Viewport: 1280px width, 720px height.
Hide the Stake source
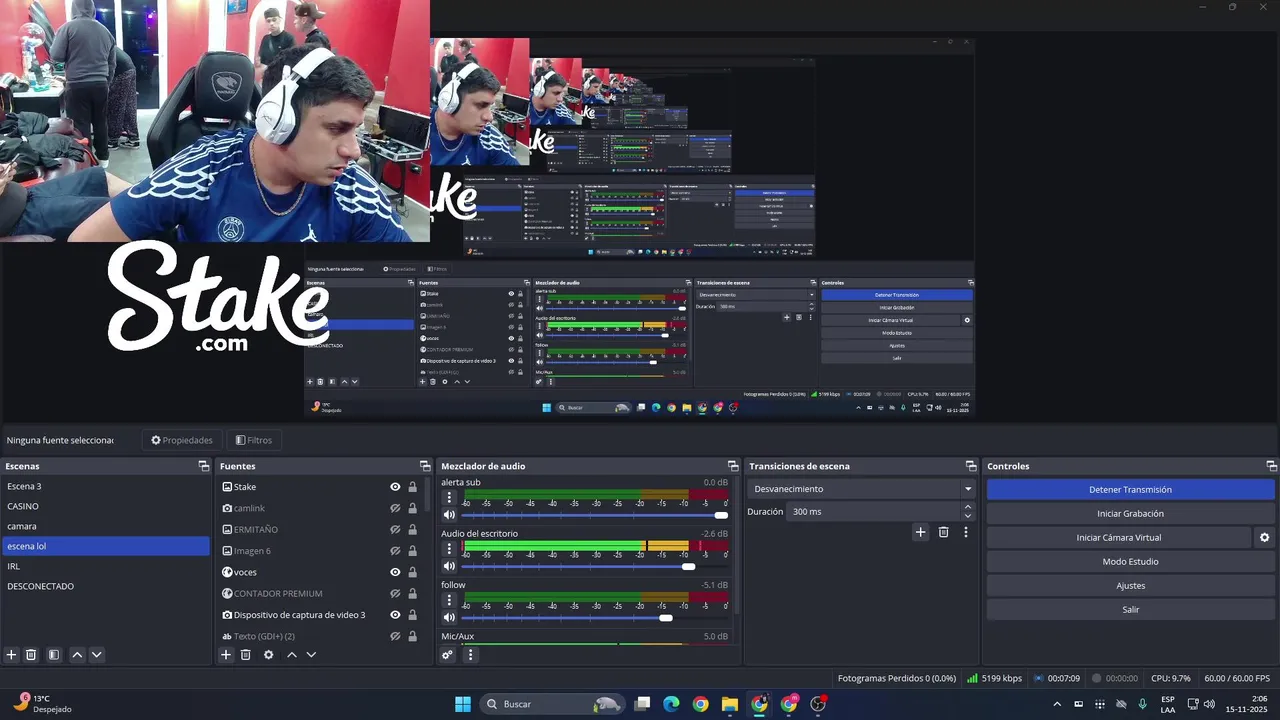pyautogui.click(x=395, y=487)
